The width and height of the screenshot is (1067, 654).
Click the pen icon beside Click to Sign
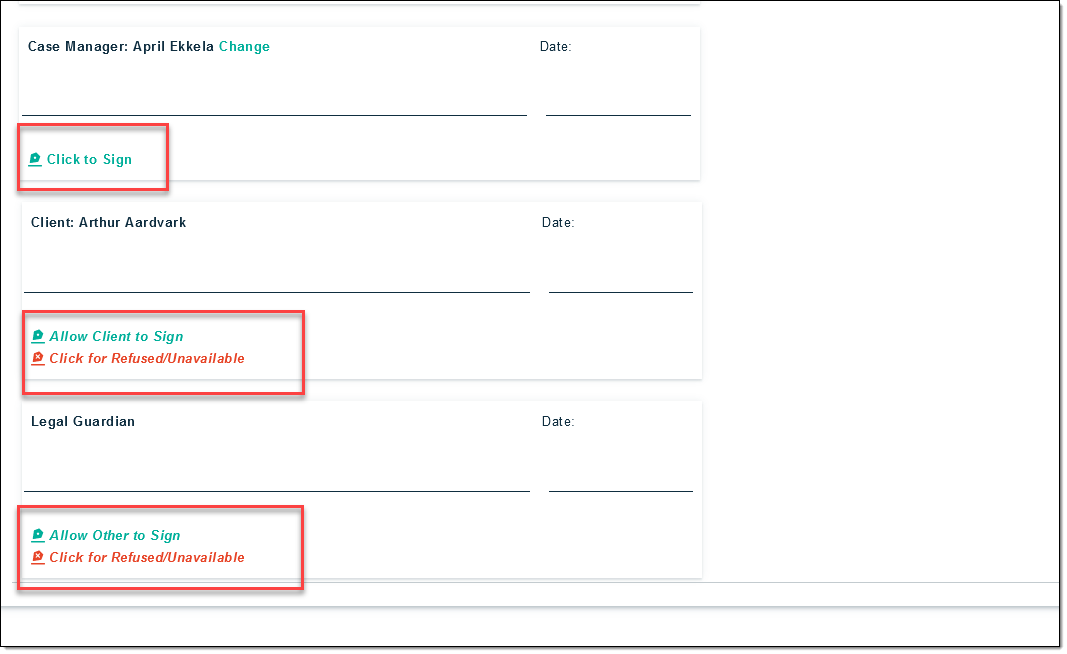click(x=35, y=159)
